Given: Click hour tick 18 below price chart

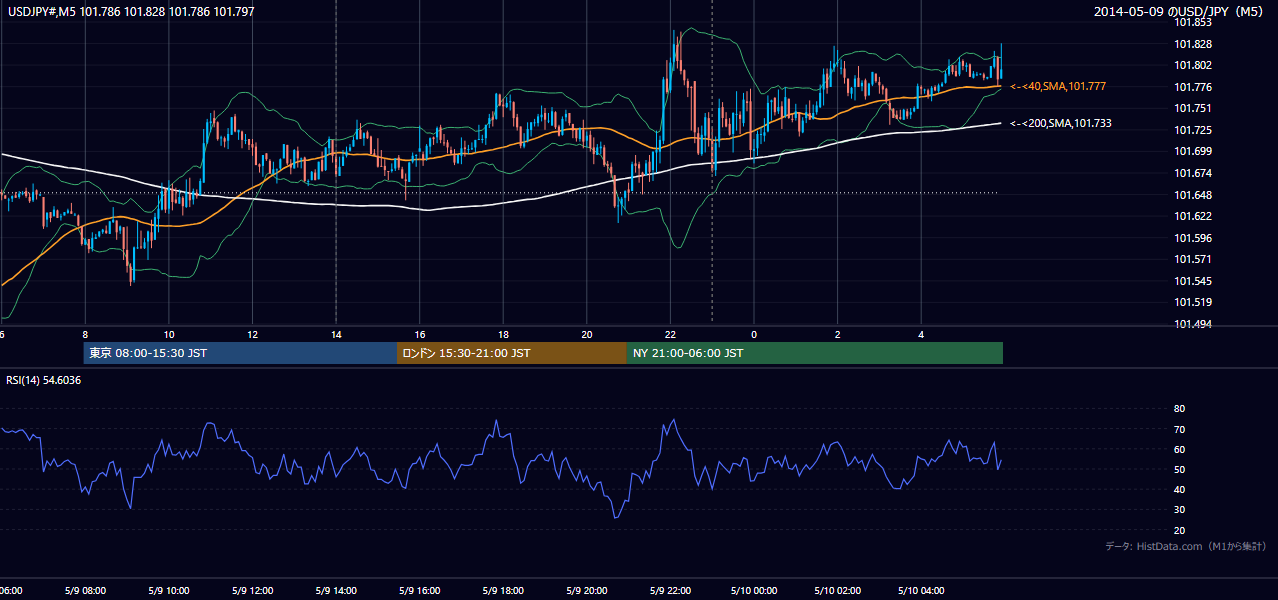Looking at the screenshot, I should coord(503,335).
